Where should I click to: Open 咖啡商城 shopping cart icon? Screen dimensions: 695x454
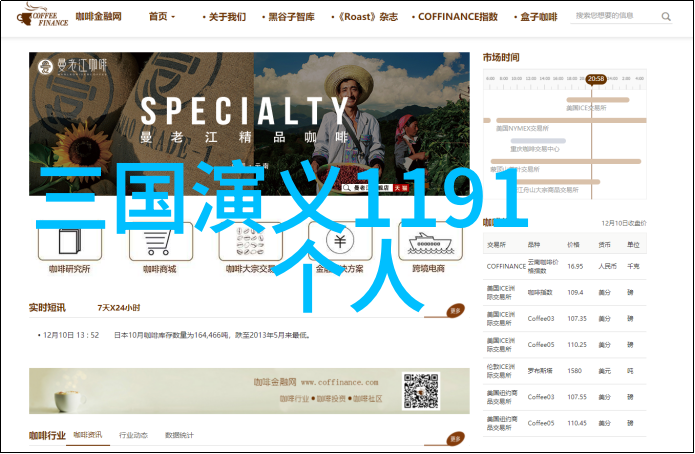[160, 243]
